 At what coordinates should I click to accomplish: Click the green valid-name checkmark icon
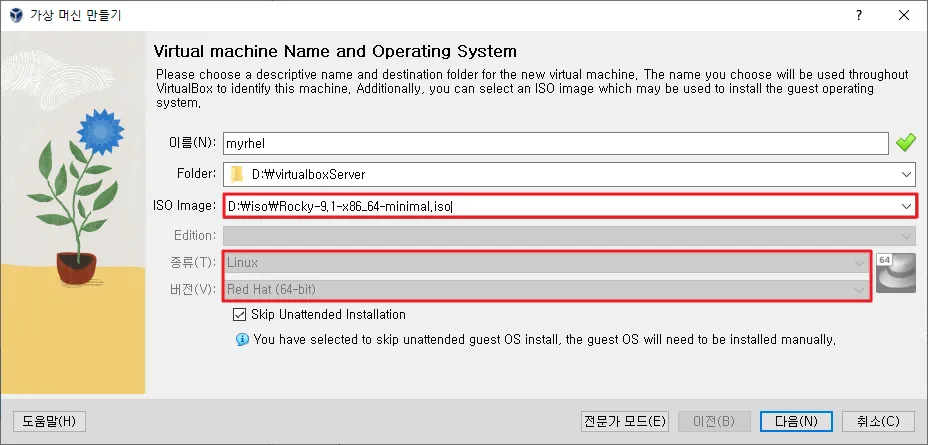coord(906,143)
